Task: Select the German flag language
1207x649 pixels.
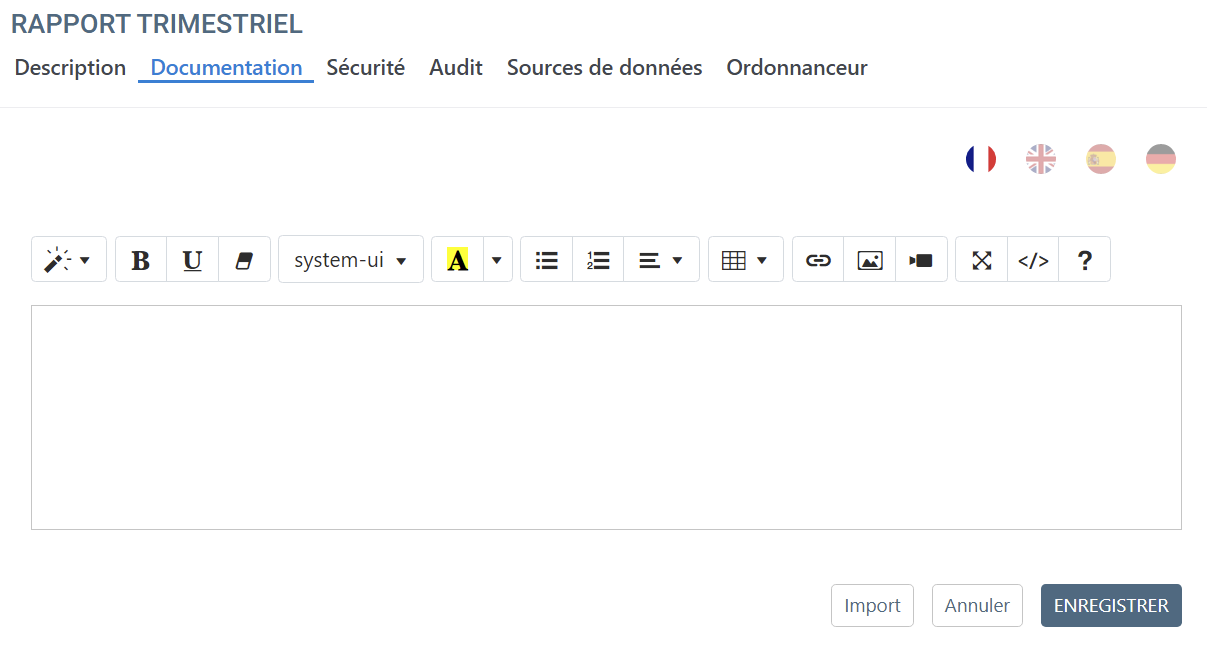Action: click(1161, 159)
